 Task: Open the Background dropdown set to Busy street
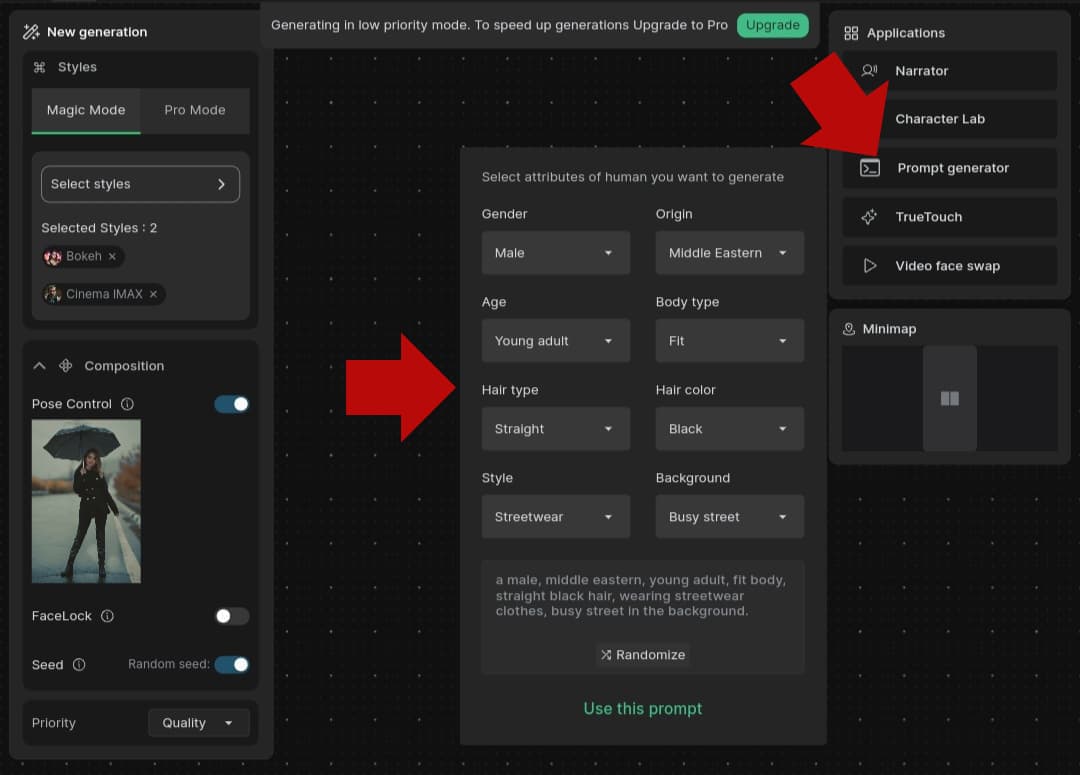(x=729, y=516)
